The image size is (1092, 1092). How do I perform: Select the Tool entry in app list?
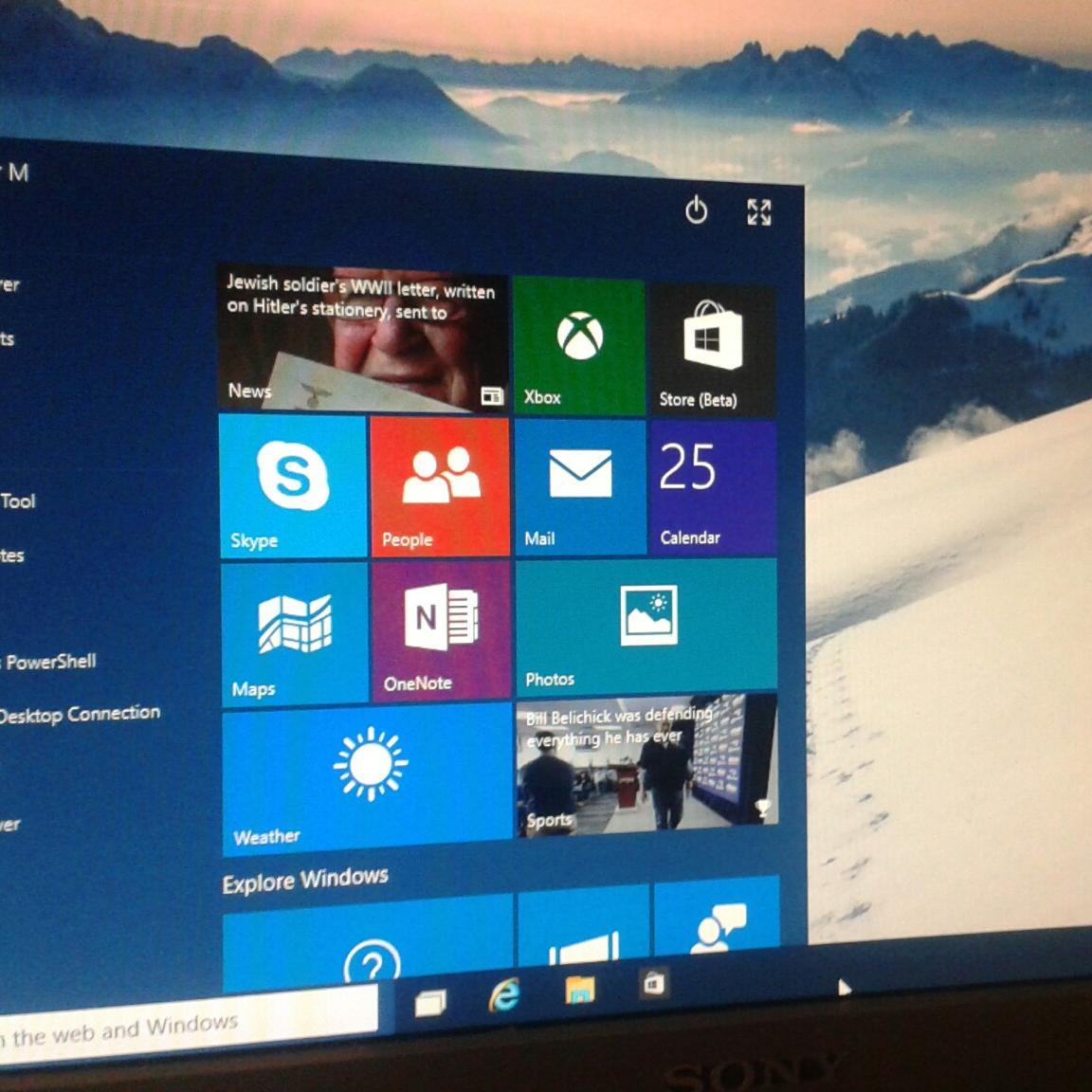17,500
